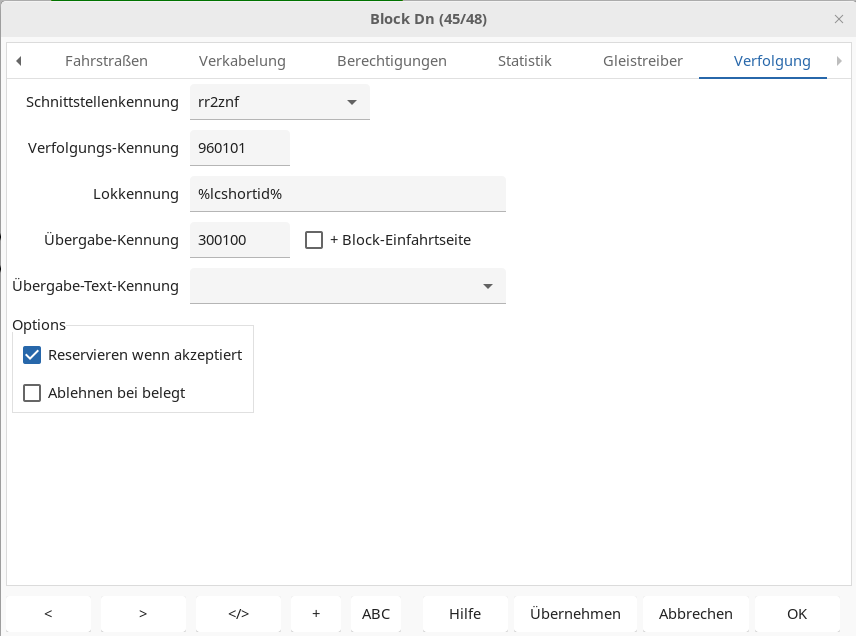
Task: Go to previous block with < button
Action: [48, 614]
